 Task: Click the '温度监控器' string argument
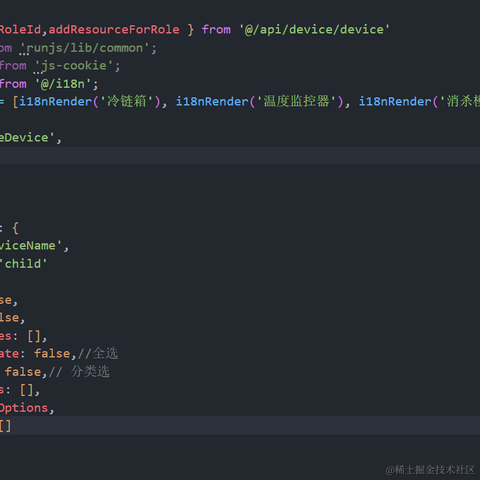tap(296, 101)
